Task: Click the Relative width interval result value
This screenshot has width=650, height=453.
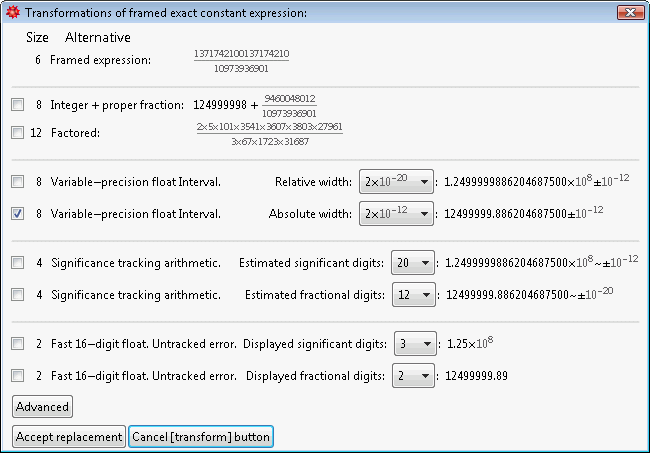Action: [x=537, y=181]
